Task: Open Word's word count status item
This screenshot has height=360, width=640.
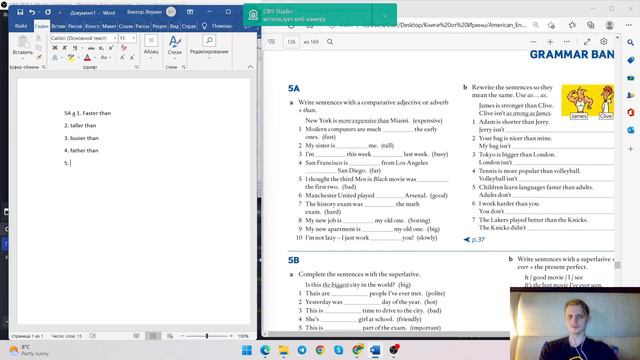Action: 67,336
